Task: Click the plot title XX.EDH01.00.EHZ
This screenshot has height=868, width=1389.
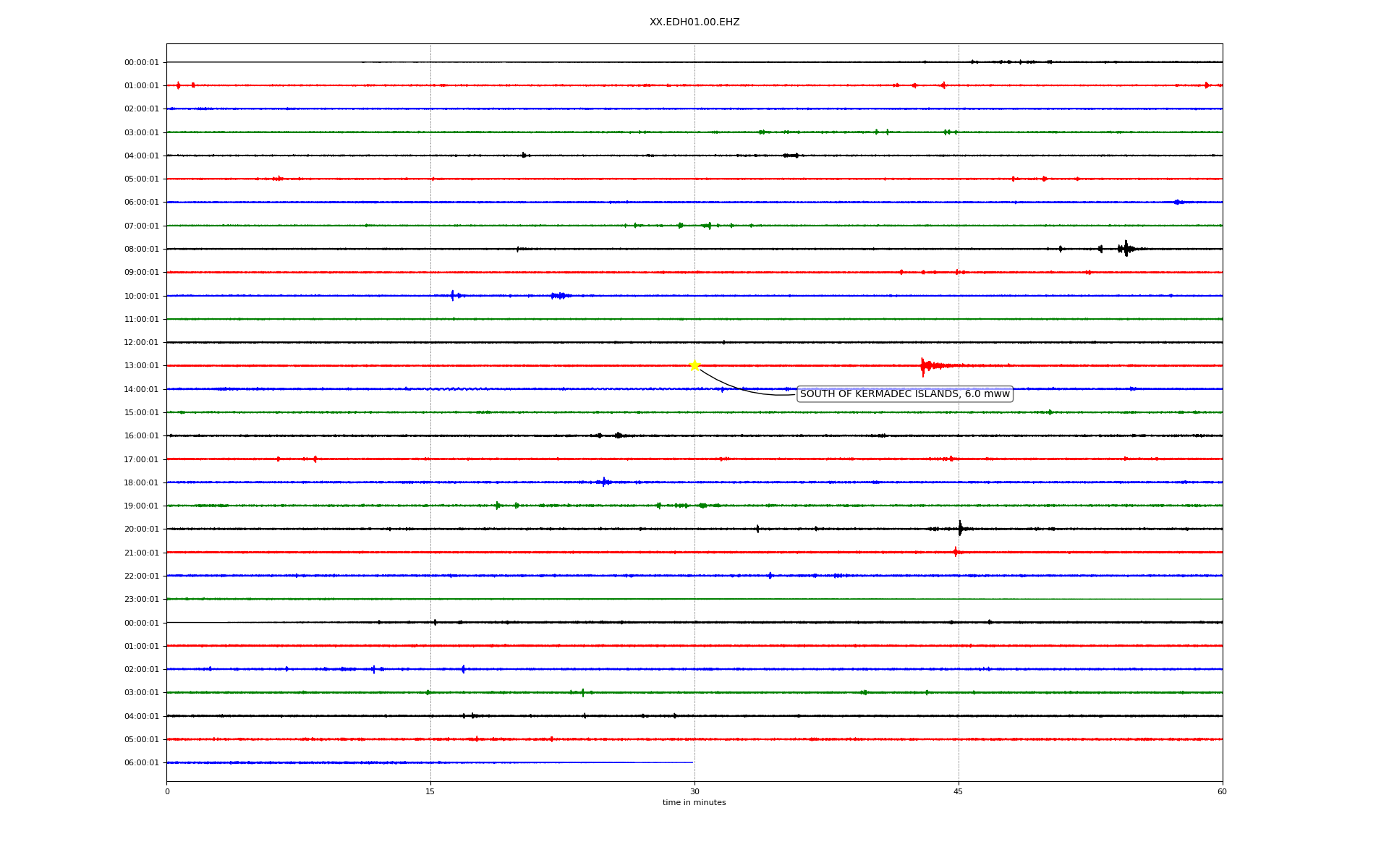Action: point(694,22)
